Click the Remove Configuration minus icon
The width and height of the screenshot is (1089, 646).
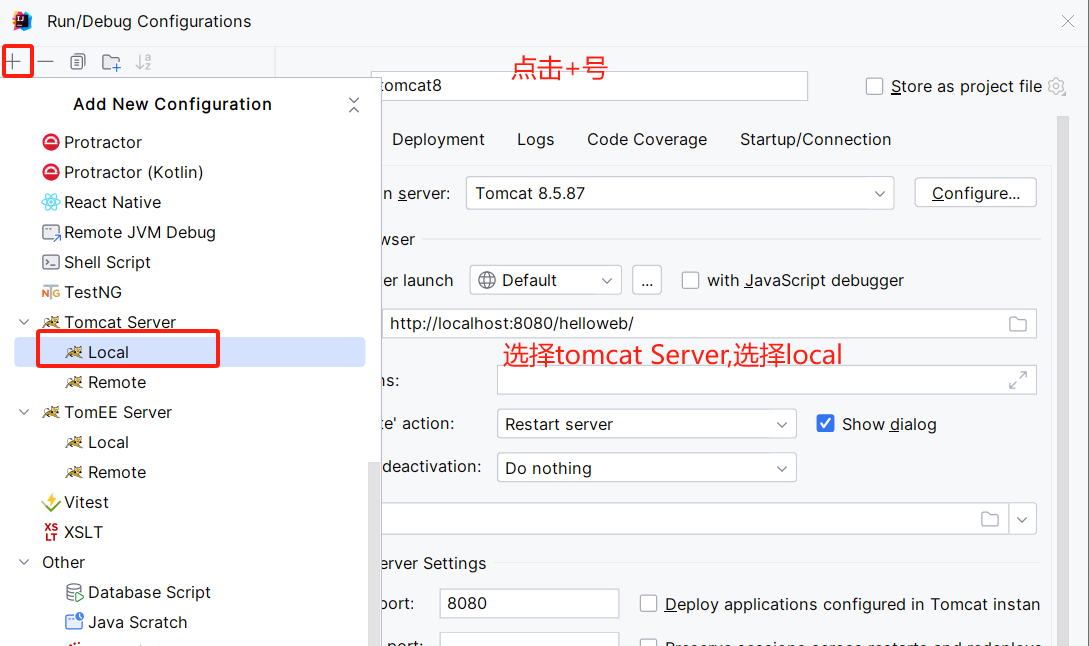click(46, 62)
